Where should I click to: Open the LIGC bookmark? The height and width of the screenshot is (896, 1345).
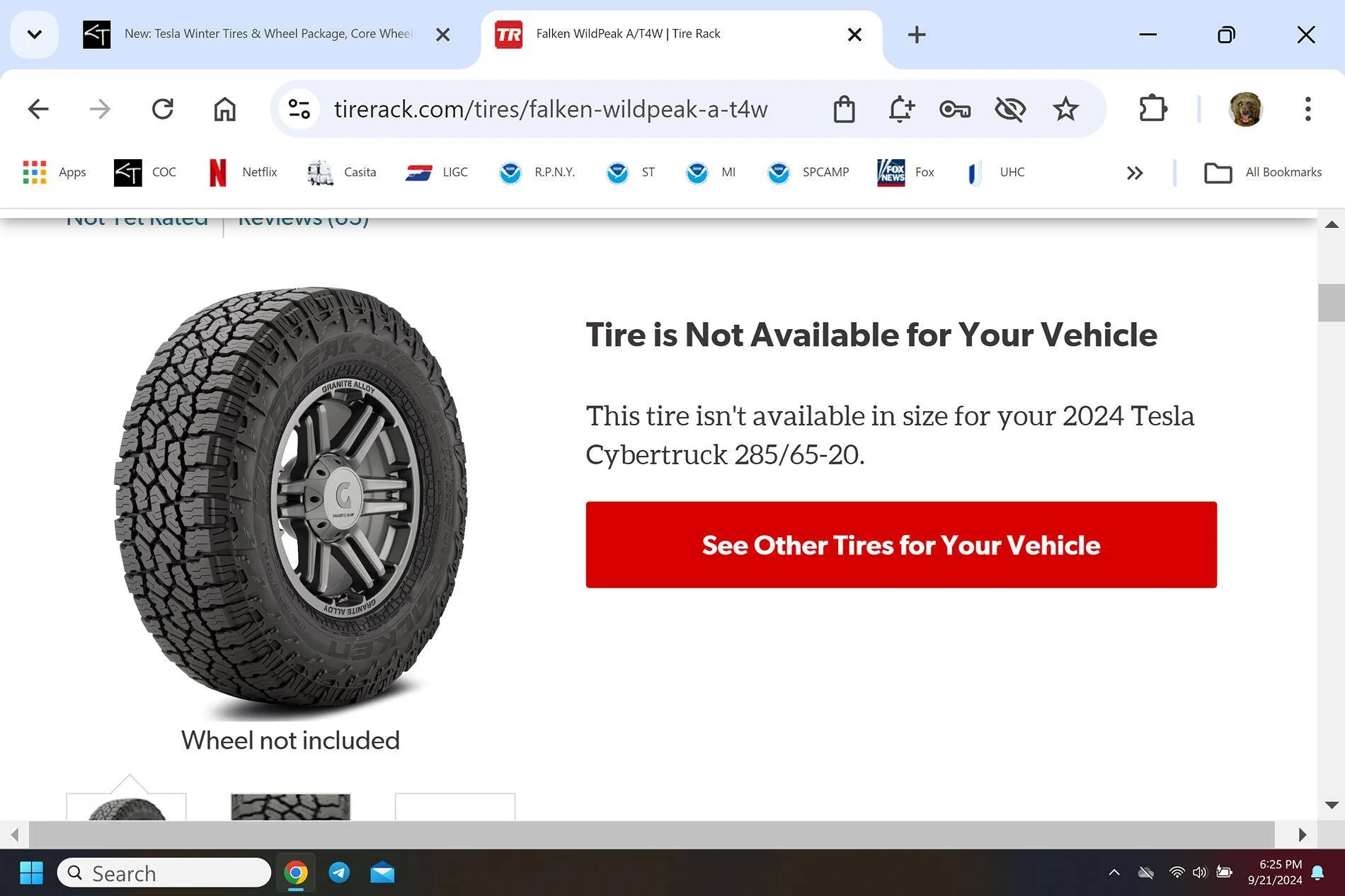click(x=437, y=172)
